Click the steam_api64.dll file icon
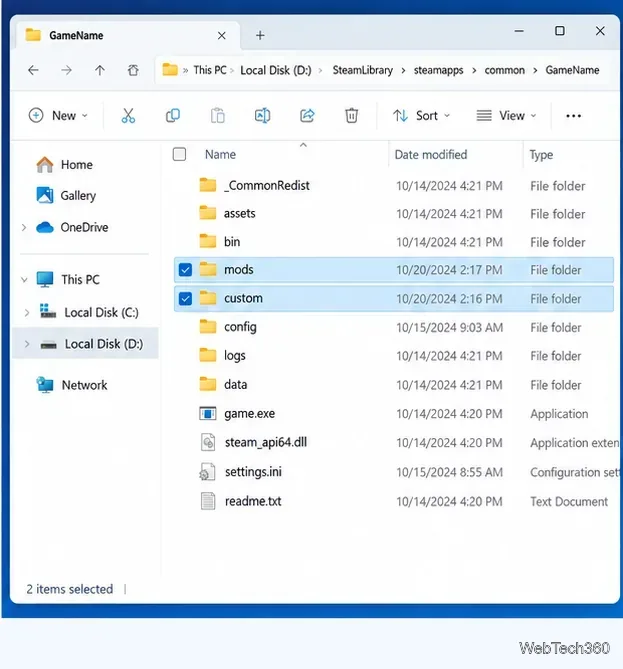Screen dimensions: 623x669 point(208,442)
